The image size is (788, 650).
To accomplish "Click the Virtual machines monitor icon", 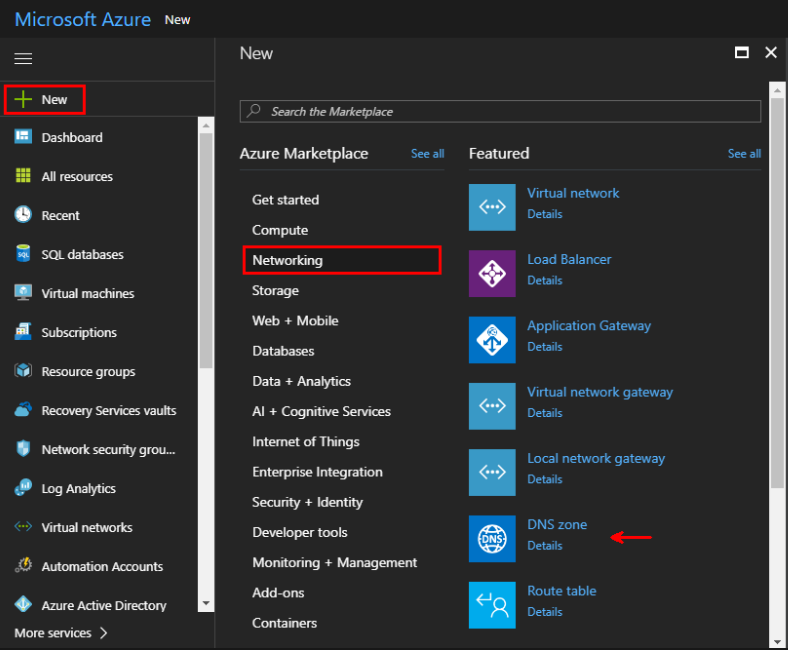I will [23, 293].
